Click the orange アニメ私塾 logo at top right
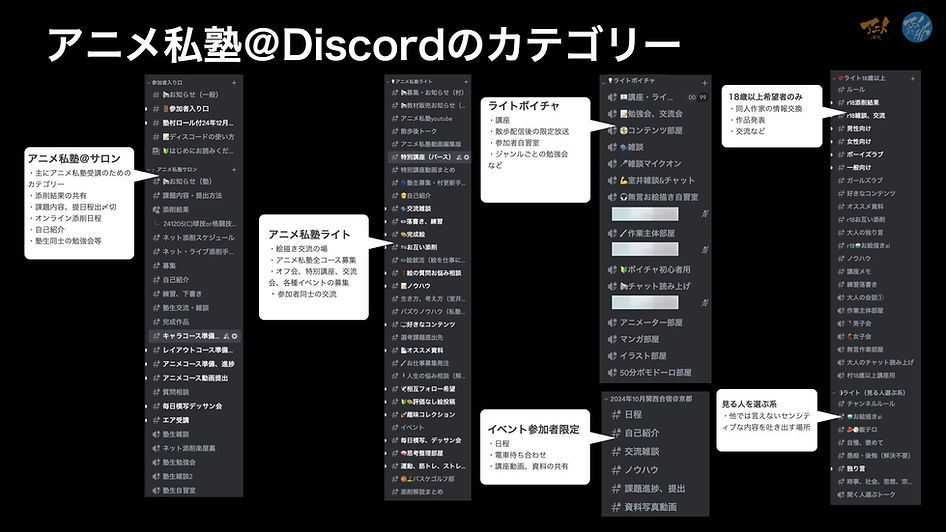The height and width of the screenshot is (532, 946). coord(874,28)
